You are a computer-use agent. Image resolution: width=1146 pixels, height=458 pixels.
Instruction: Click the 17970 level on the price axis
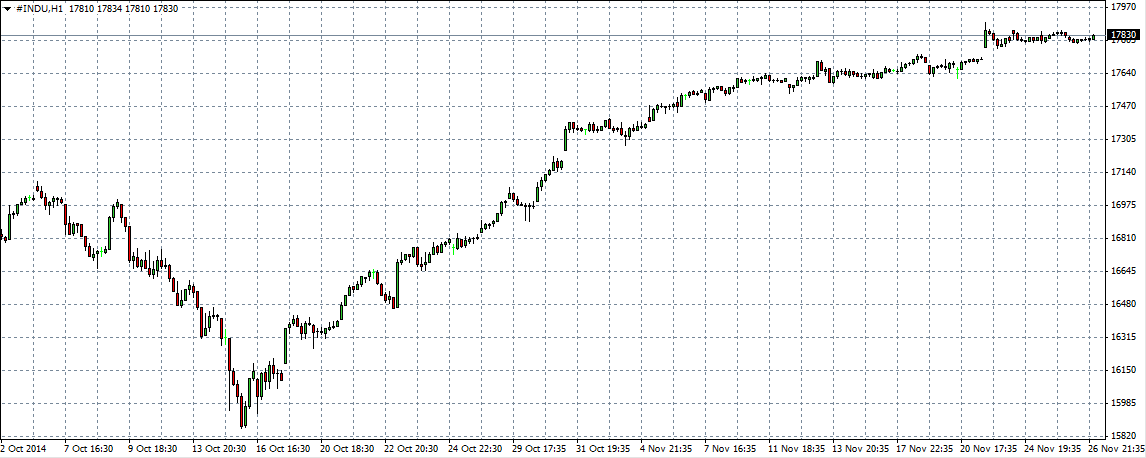(x=1125, y=6)
